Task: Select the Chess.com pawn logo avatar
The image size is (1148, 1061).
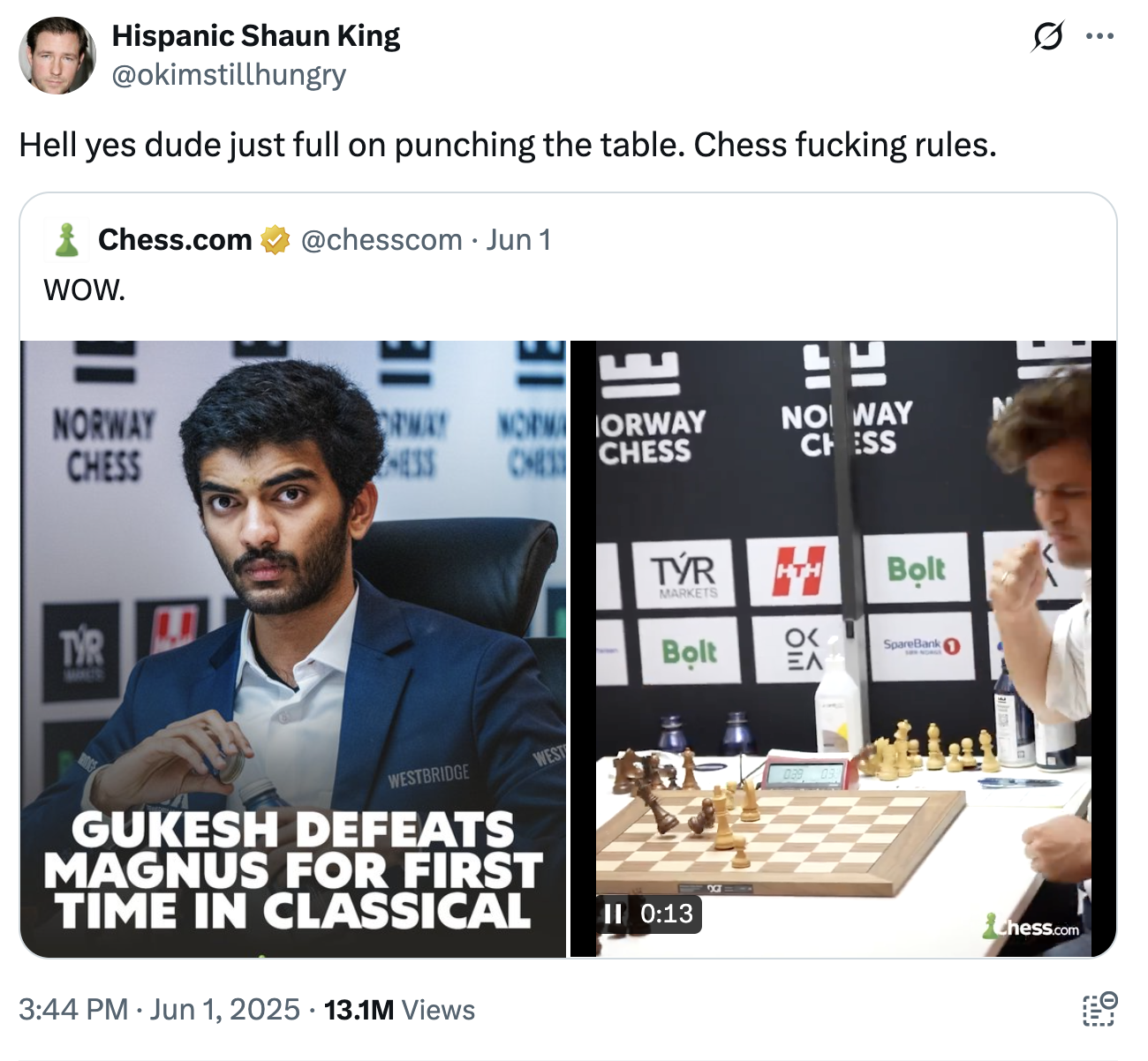Action: pyautogui.click(x=64, y=239)
